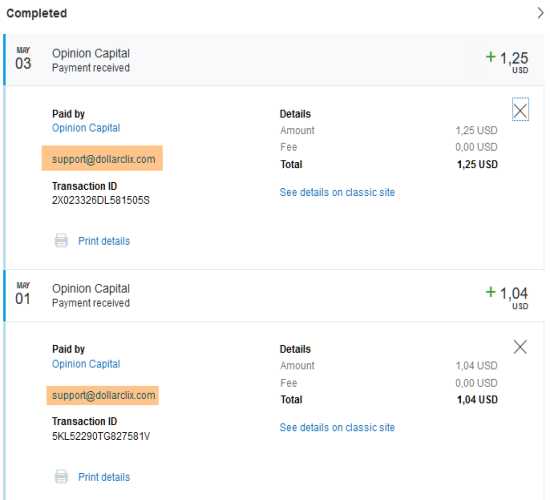Open Opinion Capital payer link, May 01

pyautogui.click(x=86, y=364)
